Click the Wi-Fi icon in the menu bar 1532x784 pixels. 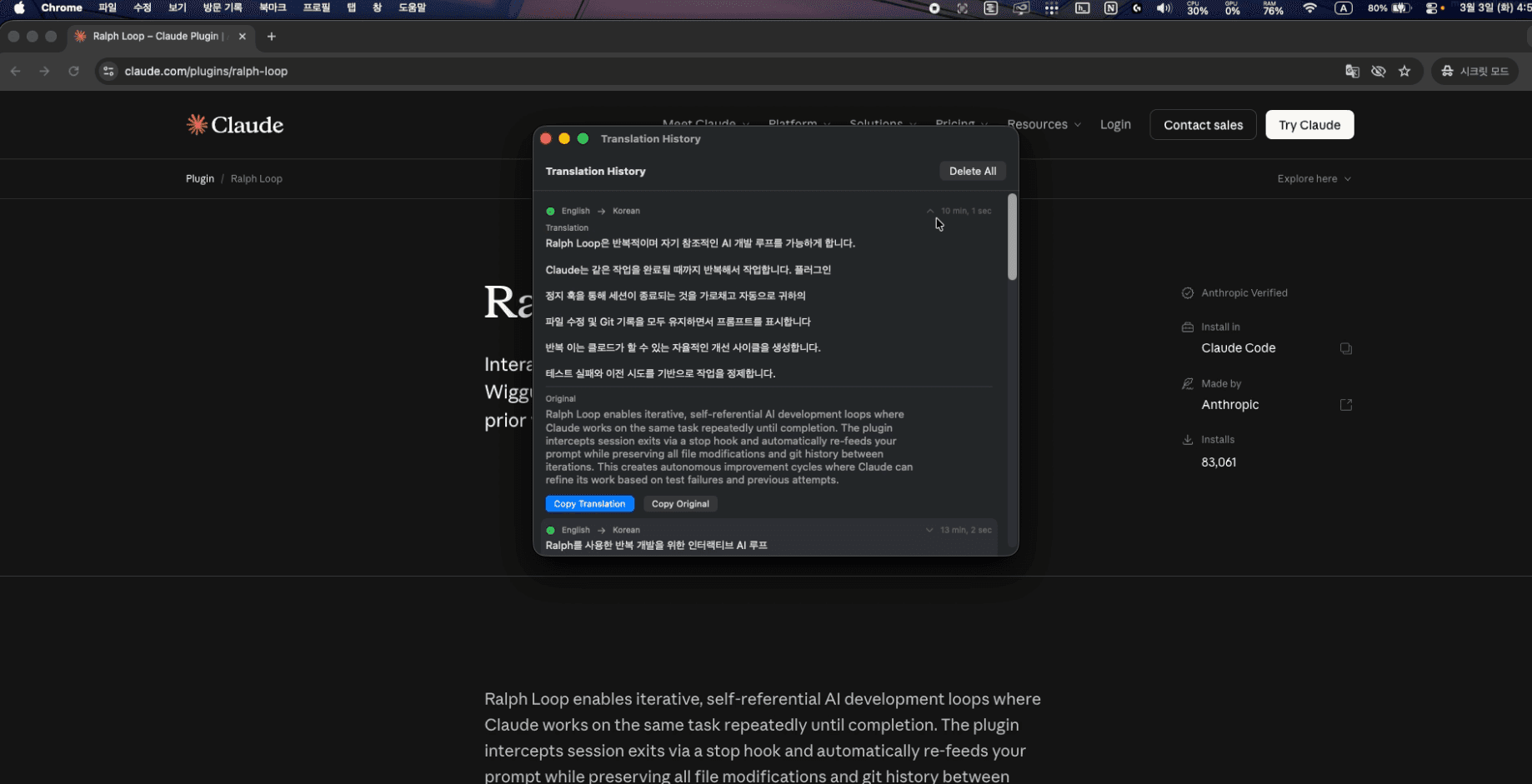(x=1309, y=7)
